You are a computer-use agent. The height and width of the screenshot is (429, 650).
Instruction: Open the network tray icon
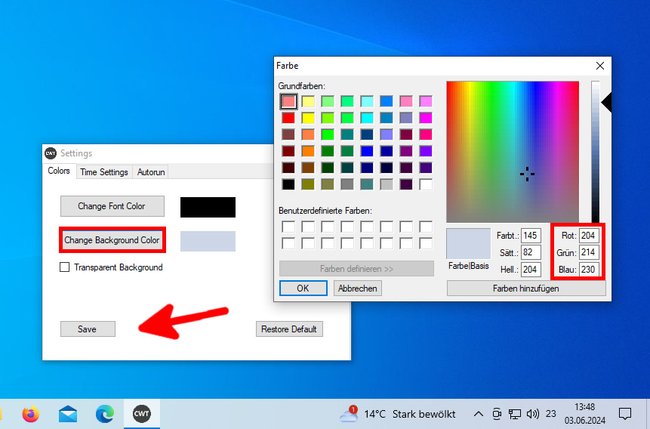coord(514,414)
